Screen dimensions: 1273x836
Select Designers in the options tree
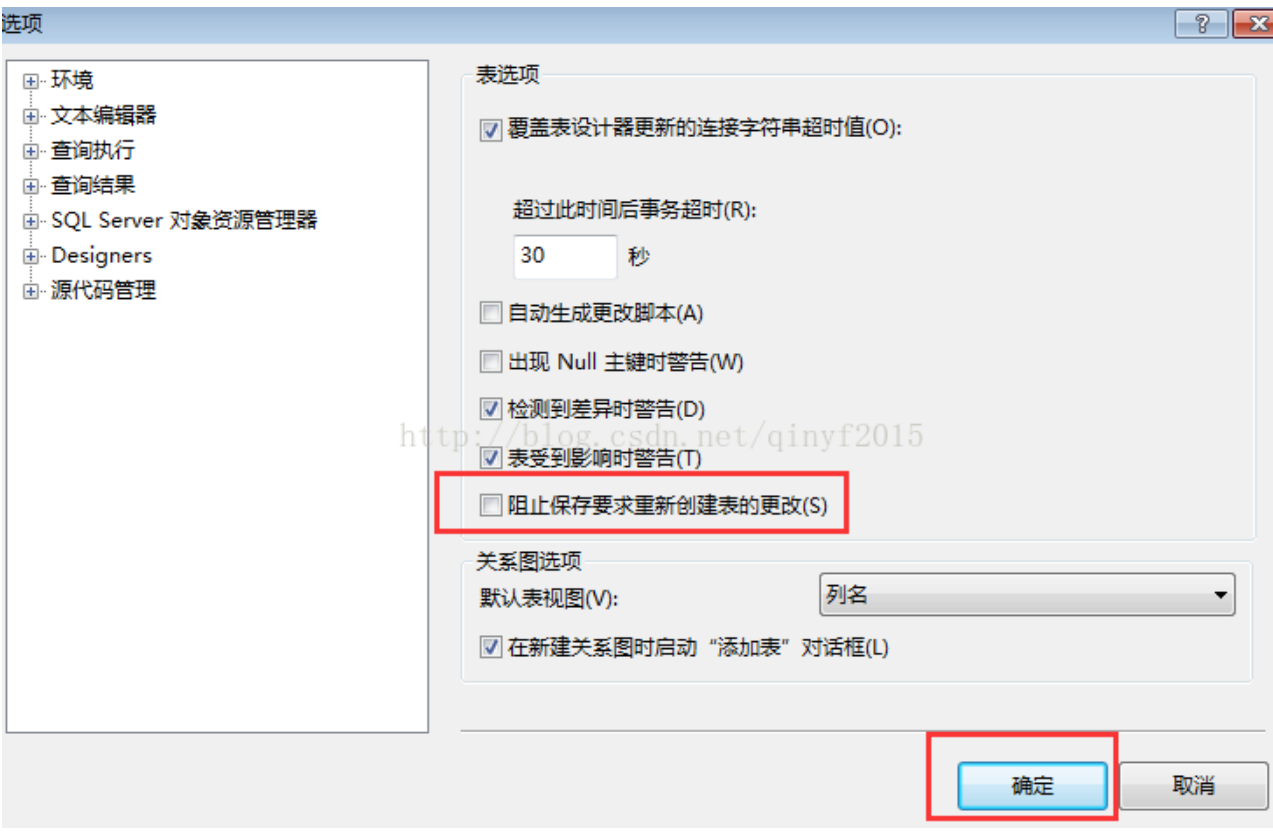coord(101,256)
